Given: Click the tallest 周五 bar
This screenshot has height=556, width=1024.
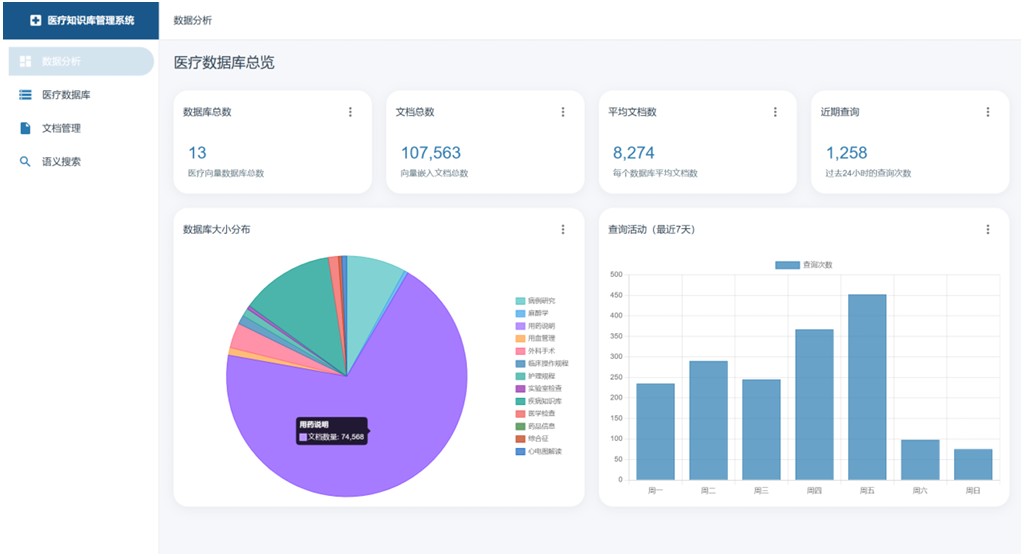Looking at the screenshot, I should (x=867, y=387).
